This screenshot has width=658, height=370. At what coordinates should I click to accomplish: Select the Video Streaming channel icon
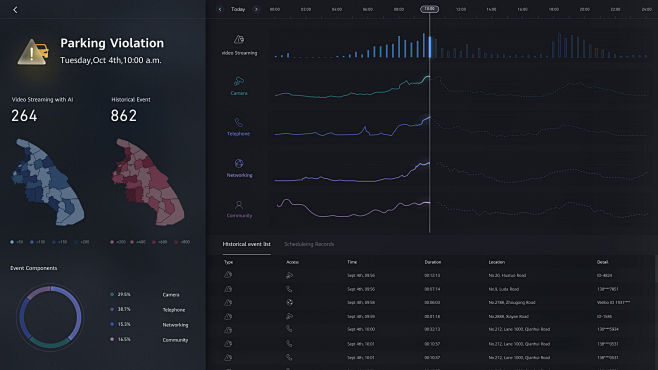(239, 40)
